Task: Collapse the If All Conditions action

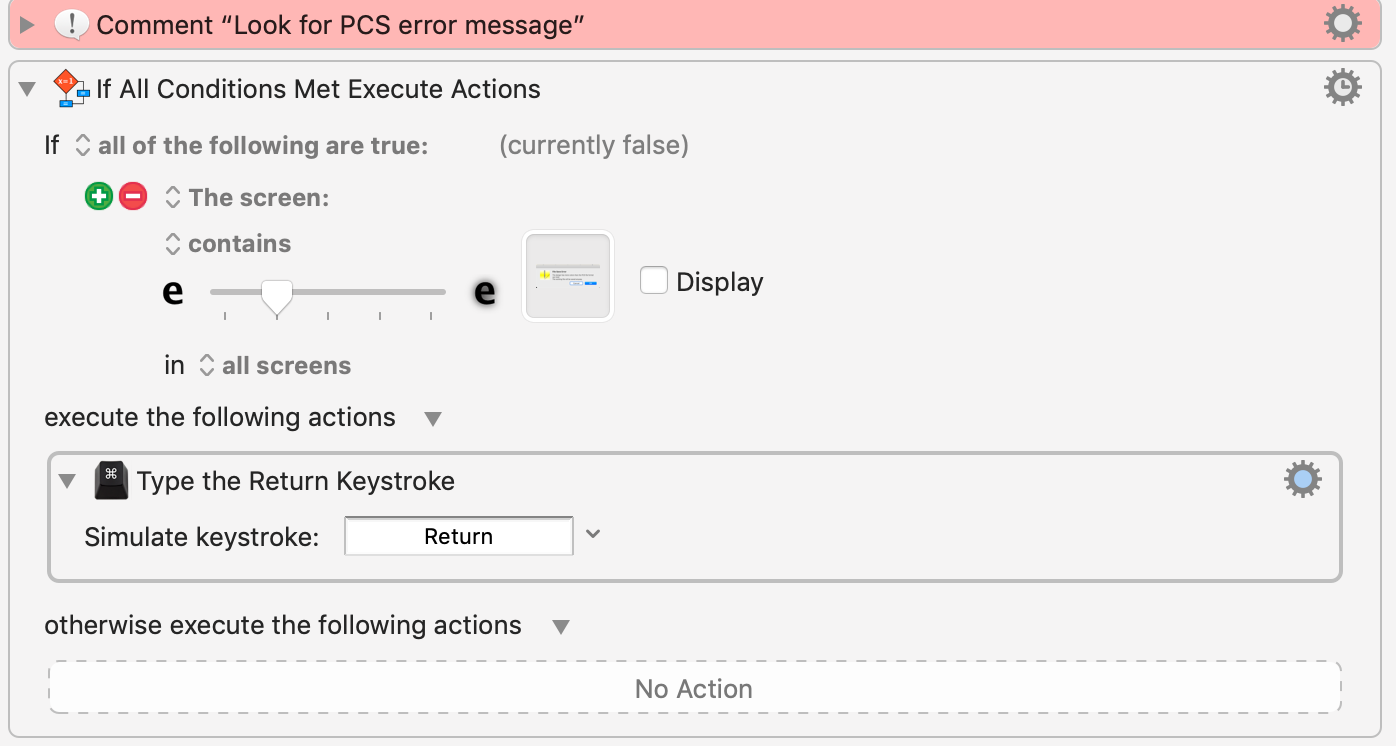Action: (x=27, y=89)
